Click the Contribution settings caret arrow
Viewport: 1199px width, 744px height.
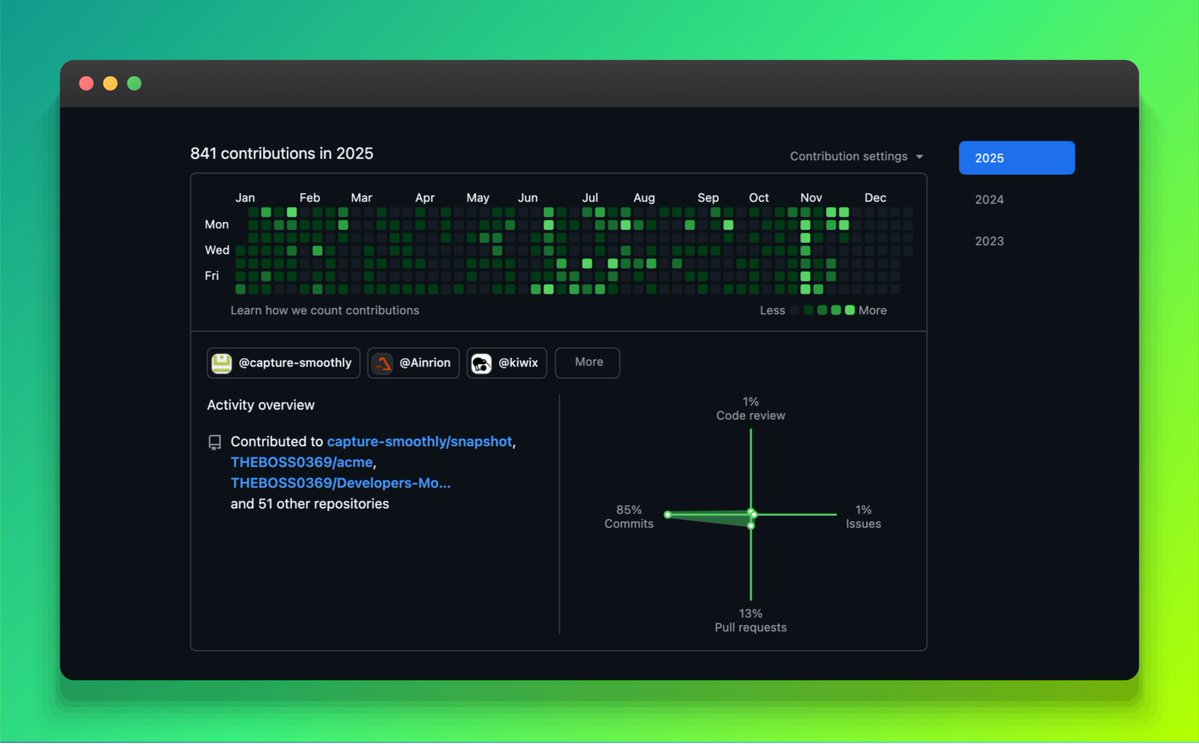point(919,156)
